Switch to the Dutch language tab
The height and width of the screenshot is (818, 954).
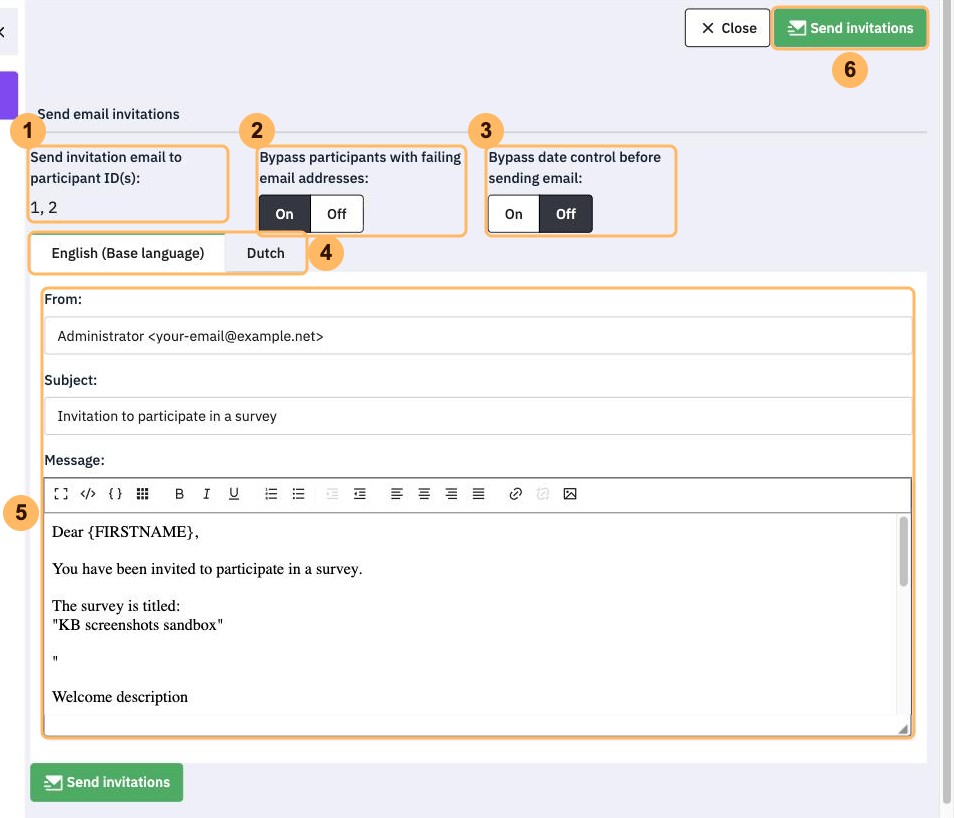(x=265, y=253)
